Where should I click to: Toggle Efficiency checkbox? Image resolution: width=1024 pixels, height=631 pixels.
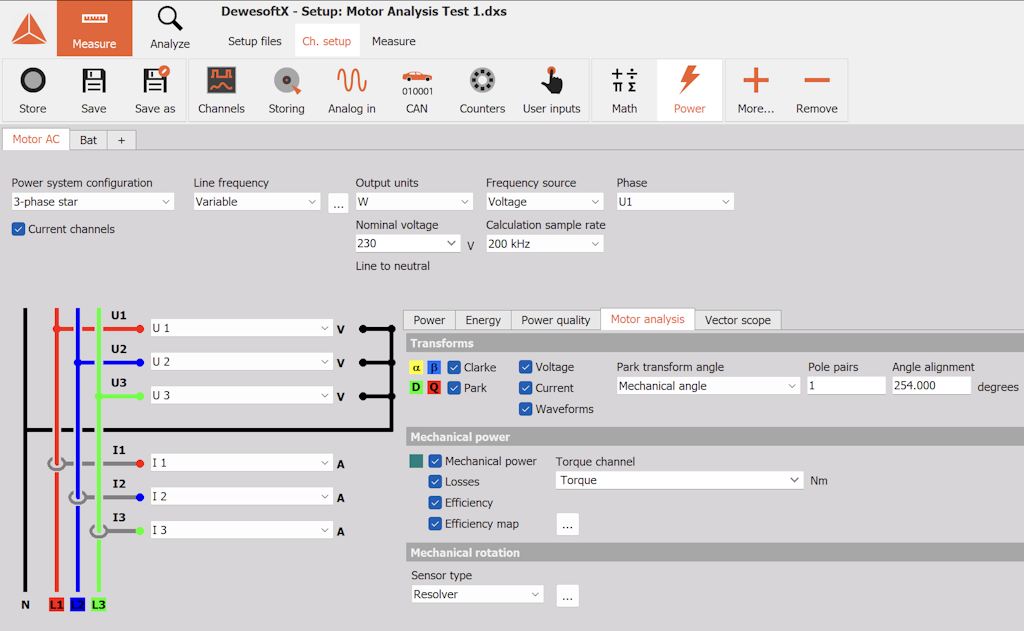435,503
